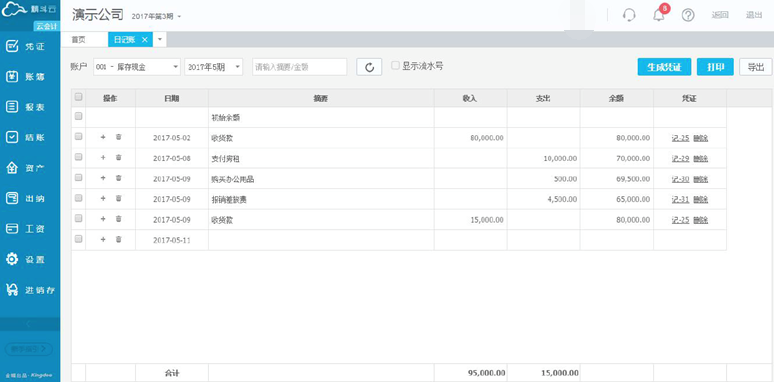Tick the select-all checkbox in table header
774x382 pixels.
(78, 97)
